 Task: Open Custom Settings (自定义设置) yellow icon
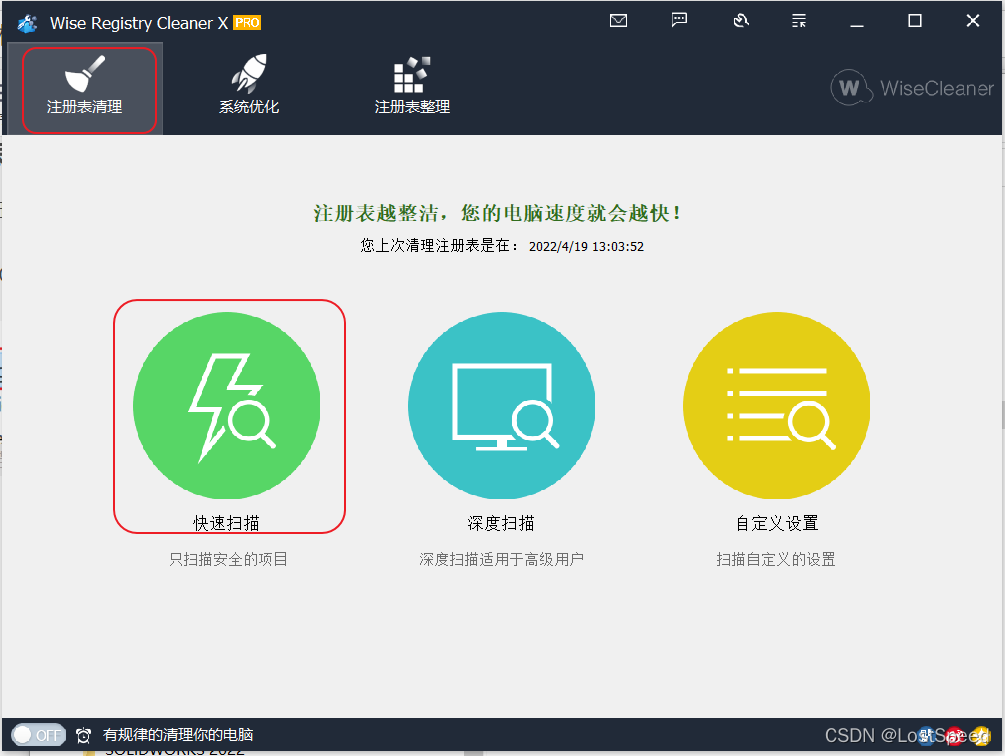[776, 405]
